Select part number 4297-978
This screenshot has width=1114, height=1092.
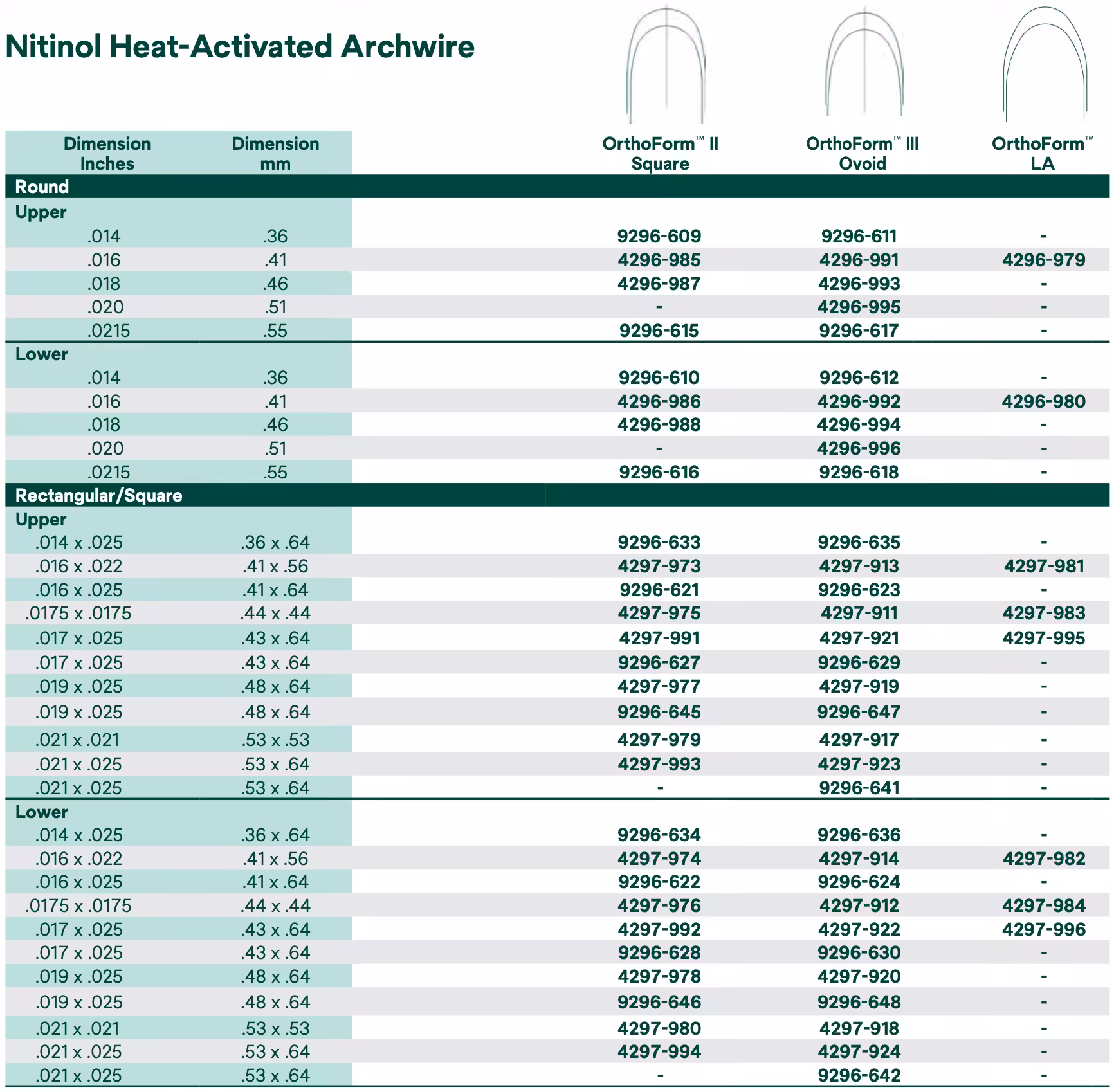pyautogui.click(x=659, y=976)
